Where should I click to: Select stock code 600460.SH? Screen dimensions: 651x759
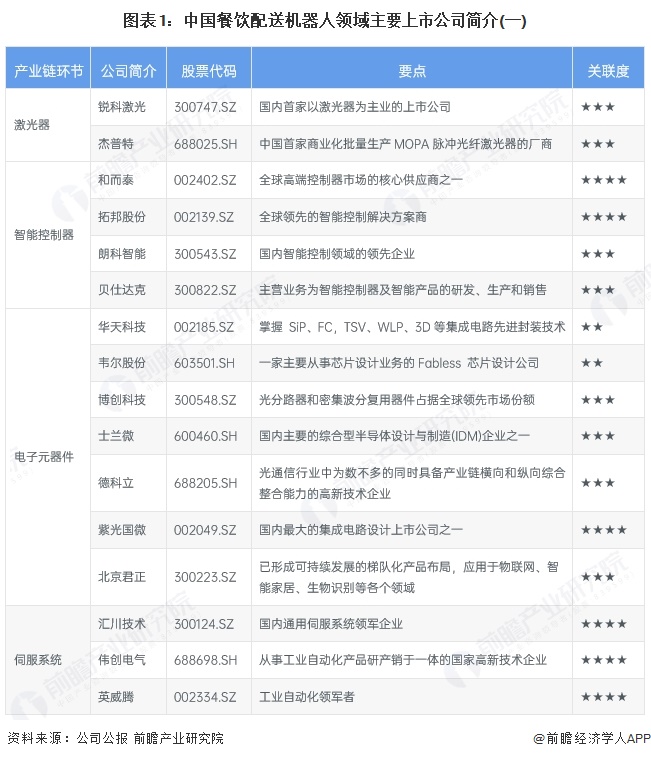(206, 436)
